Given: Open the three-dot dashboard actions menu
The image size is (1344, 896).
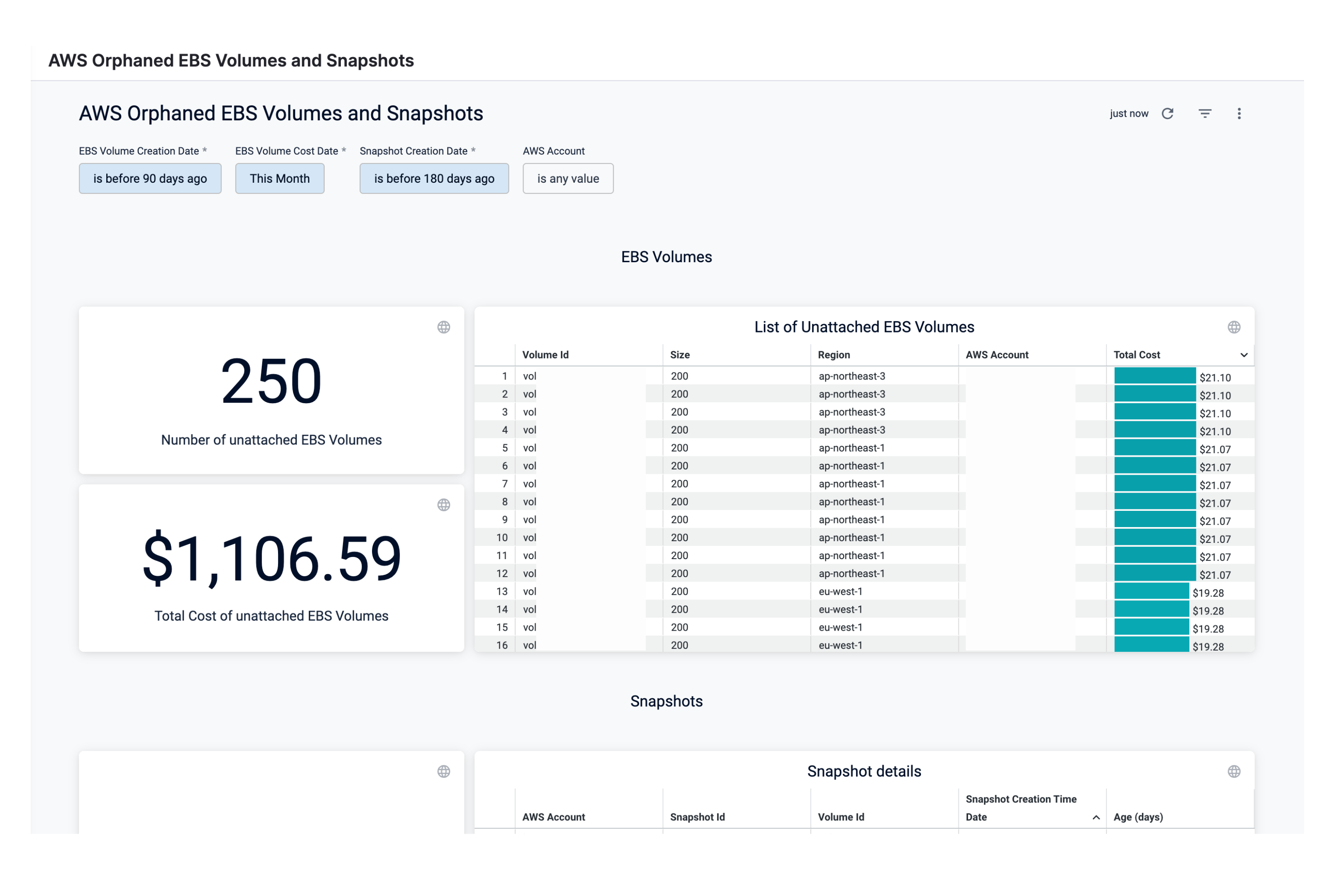Looking at the screenshot, I should click(x=1239, y=114).
